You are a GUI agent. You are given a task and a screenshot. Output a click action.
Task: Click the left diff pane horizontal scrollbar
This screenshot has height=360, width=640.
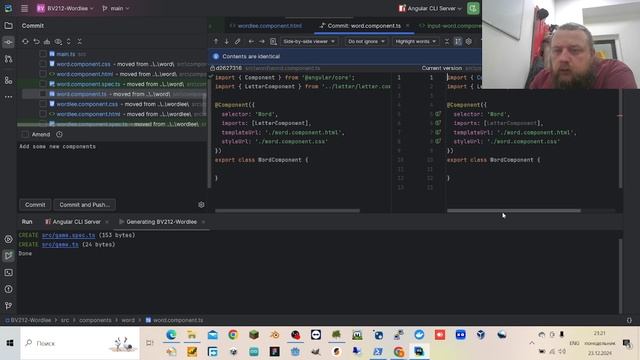(x=287, y=211)
